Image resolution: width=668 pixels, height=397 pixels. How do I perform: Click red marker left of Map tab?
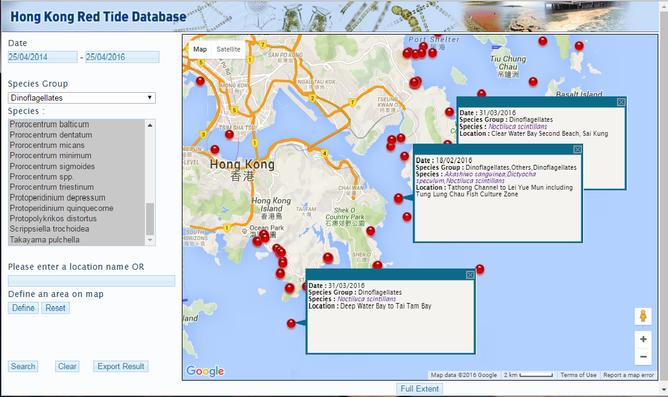tap(200, 81)
